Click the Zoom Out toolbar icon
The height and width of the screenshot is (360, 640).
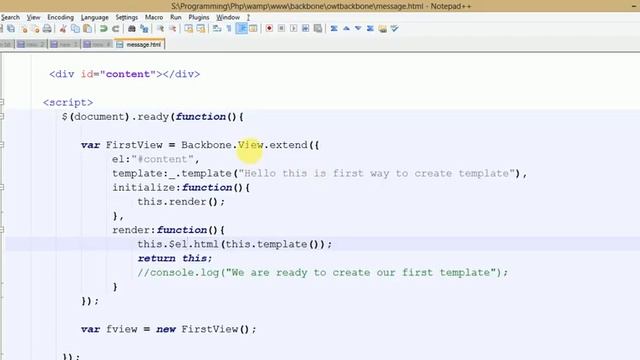point(172,29)
